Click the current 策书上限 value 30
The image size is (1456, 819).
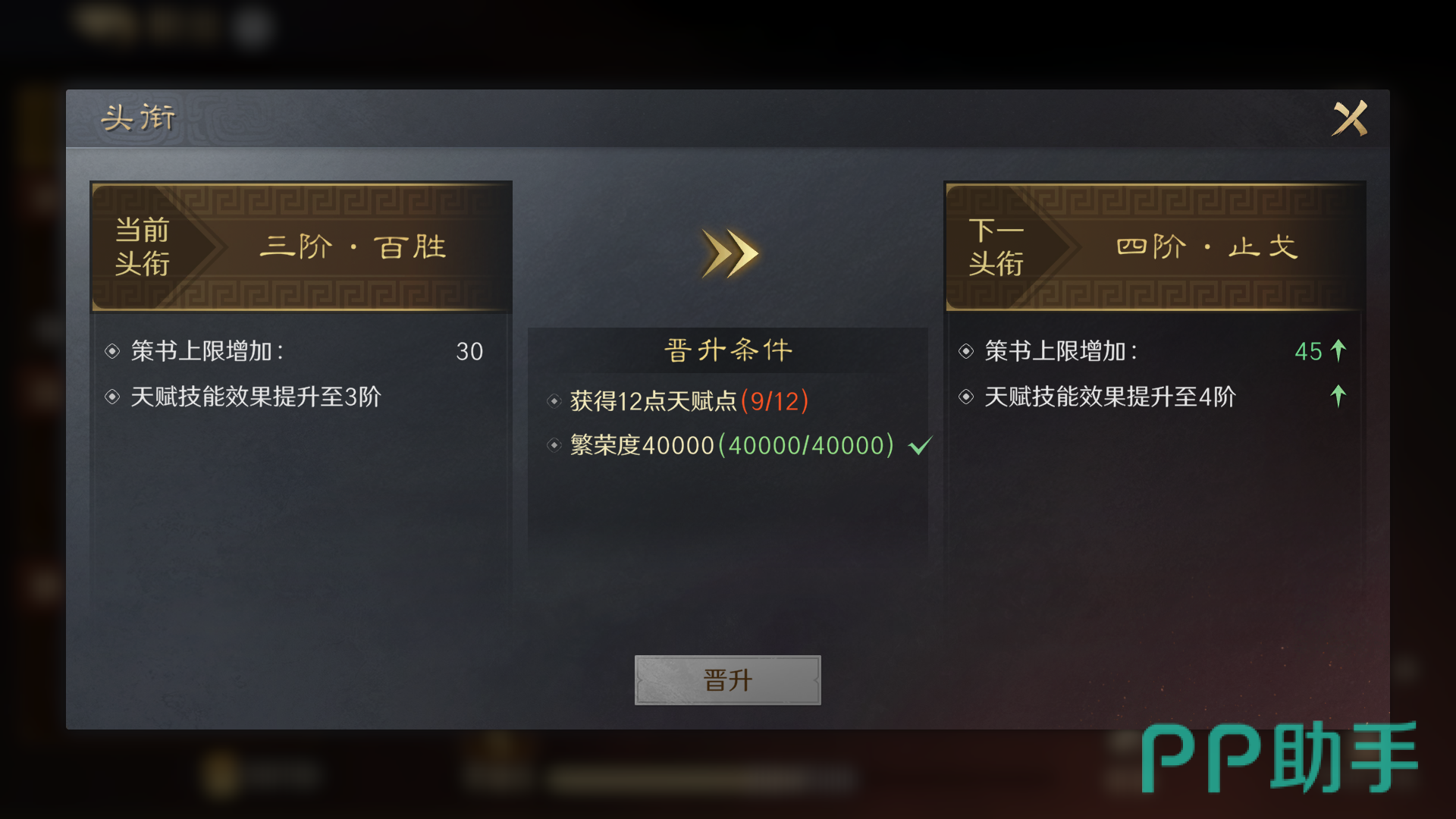tap(469, 351)
